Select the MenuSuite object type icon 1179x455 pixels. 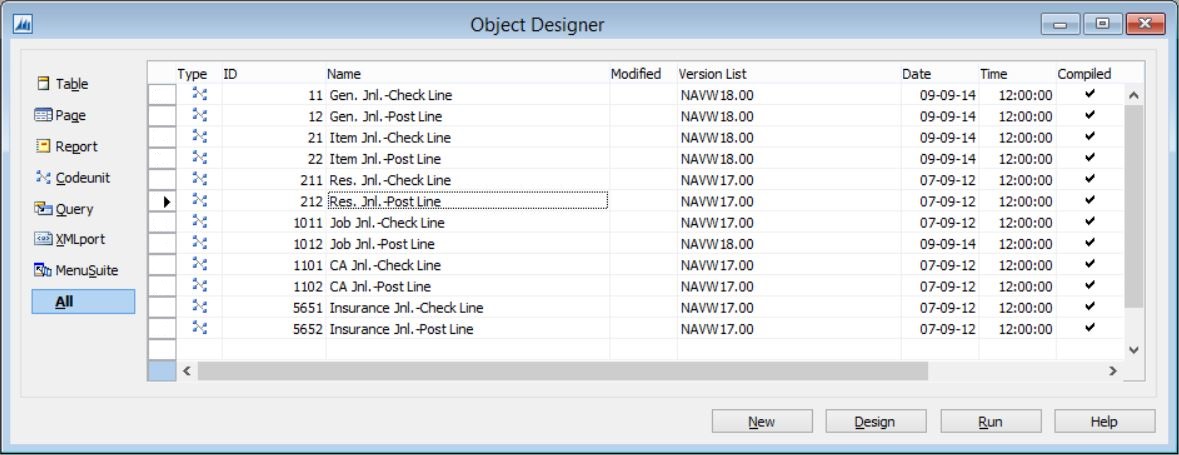click(x=43, y=270)
